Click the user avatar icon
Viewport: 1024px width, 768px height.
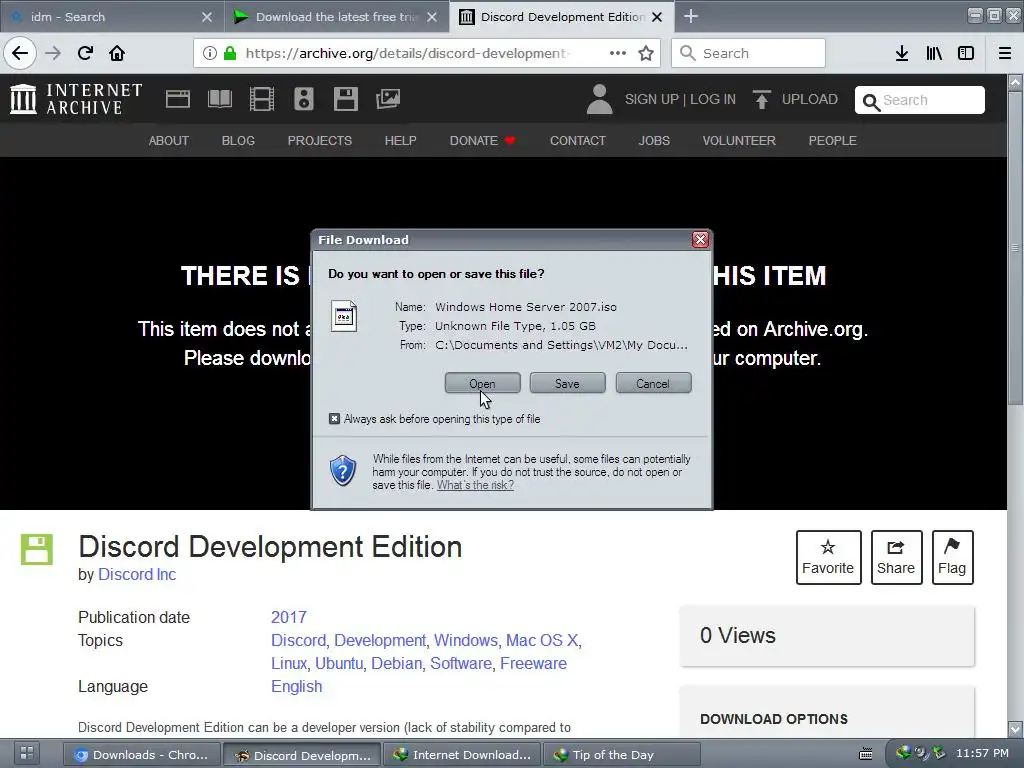[599, 99]
